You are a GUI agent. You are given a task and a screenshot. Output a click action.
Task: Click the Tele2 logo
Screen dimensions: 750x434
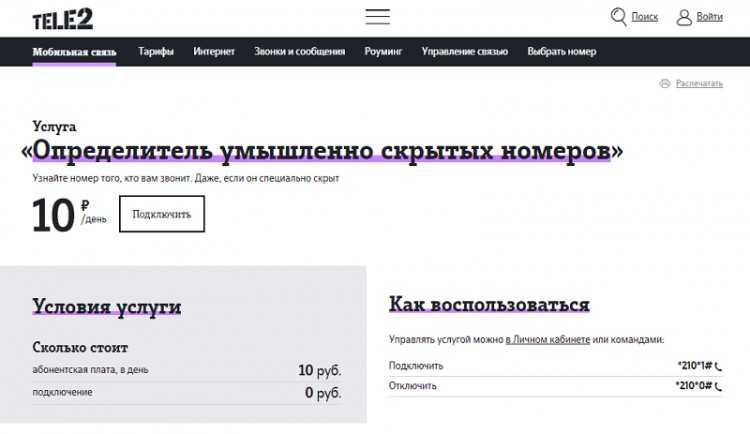pos(63,19)
